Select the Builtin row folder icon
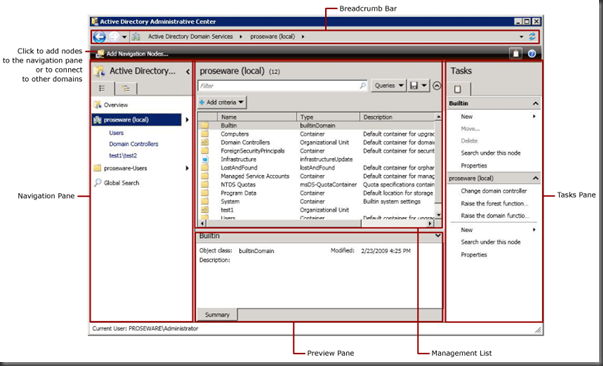Image resolution: width=603 pixels, height=366 pixels. 205,125
